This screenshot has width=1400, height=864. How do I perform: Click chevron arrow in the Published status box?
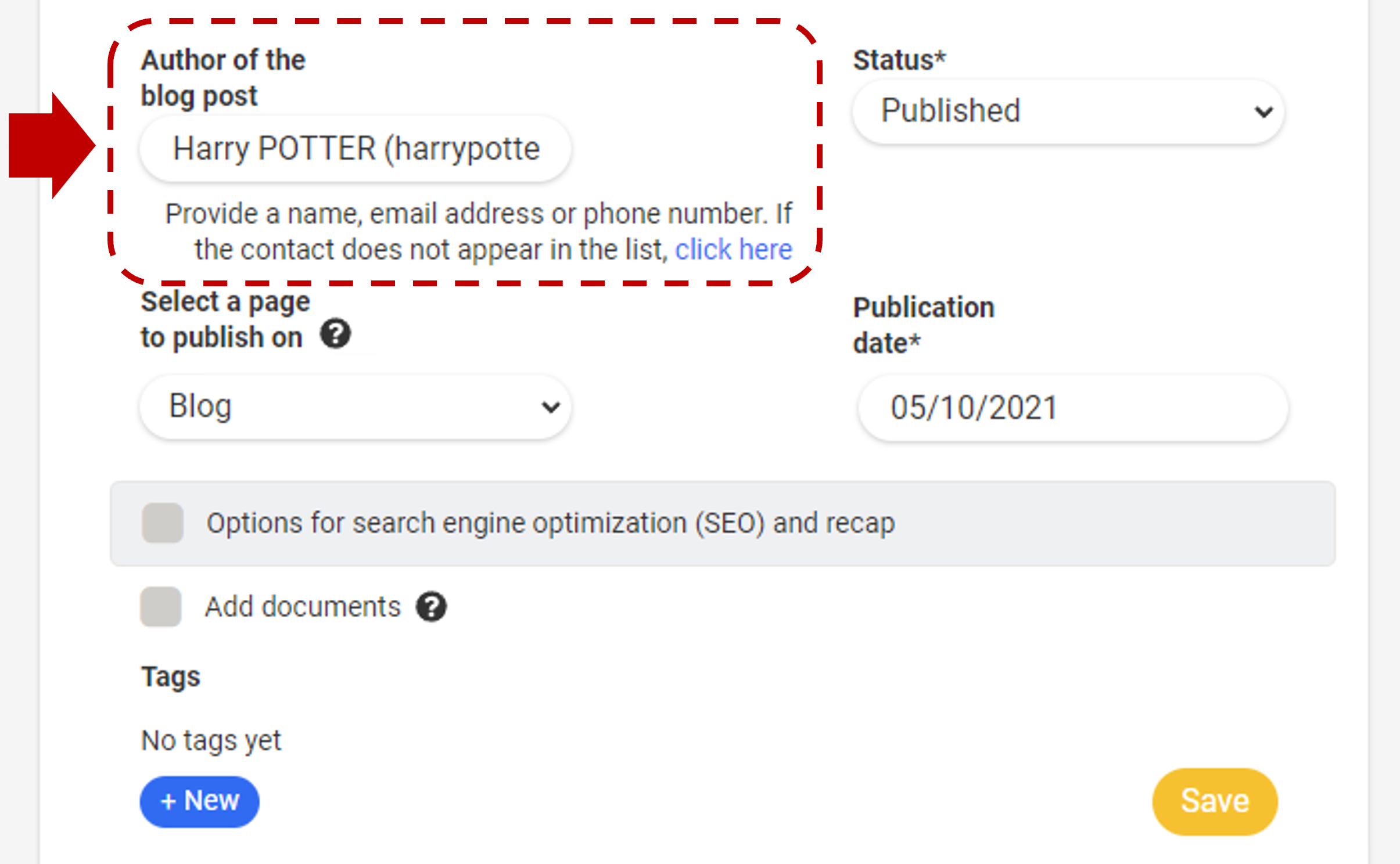pos(1263,111)
